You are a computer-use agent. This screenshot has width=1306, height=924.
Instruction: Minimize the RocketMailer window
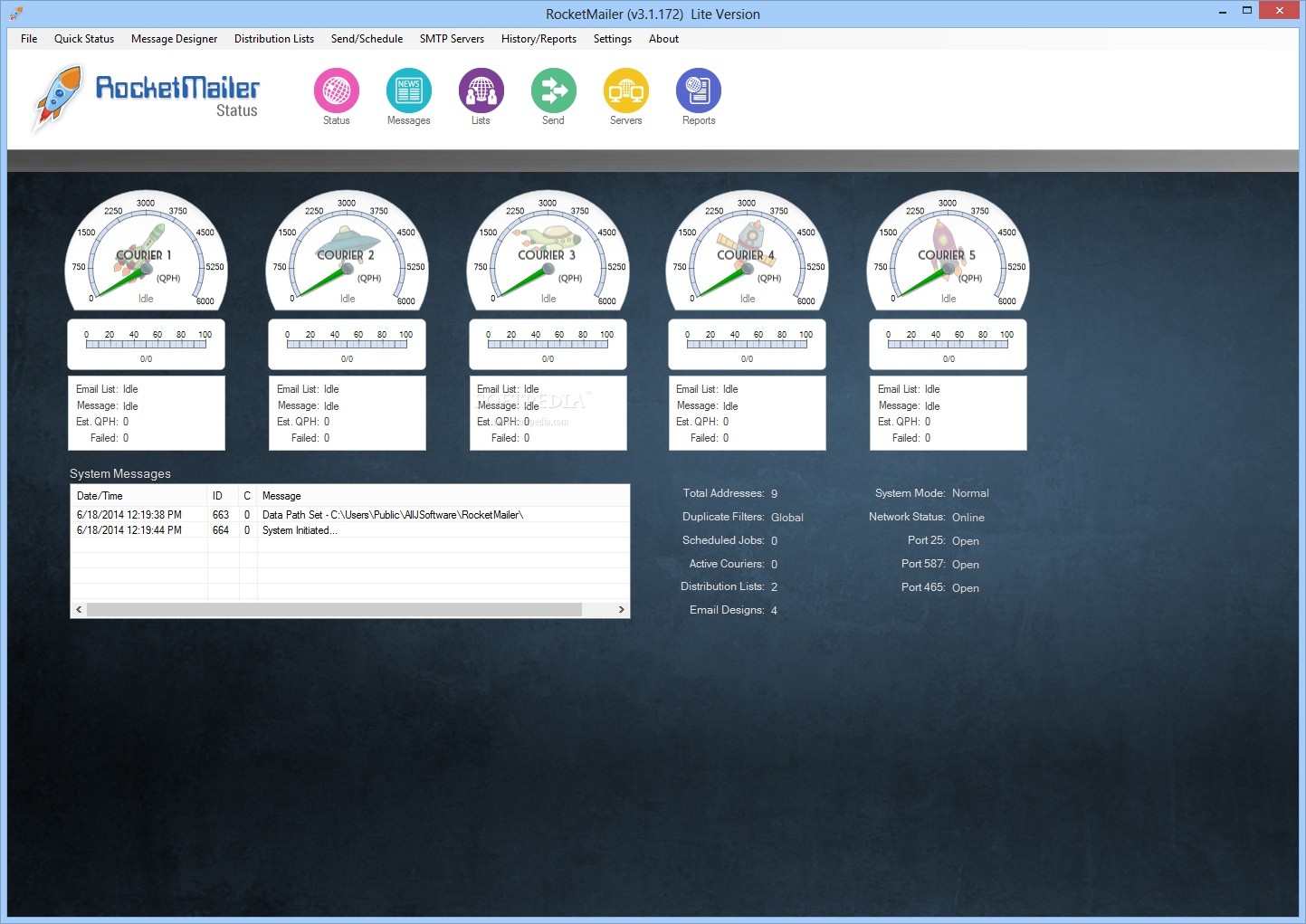(1222, 11)
